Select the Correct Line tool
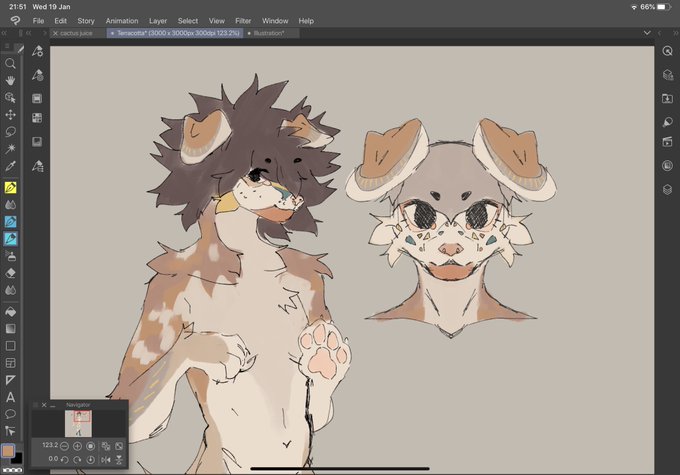 click(10, 431)
